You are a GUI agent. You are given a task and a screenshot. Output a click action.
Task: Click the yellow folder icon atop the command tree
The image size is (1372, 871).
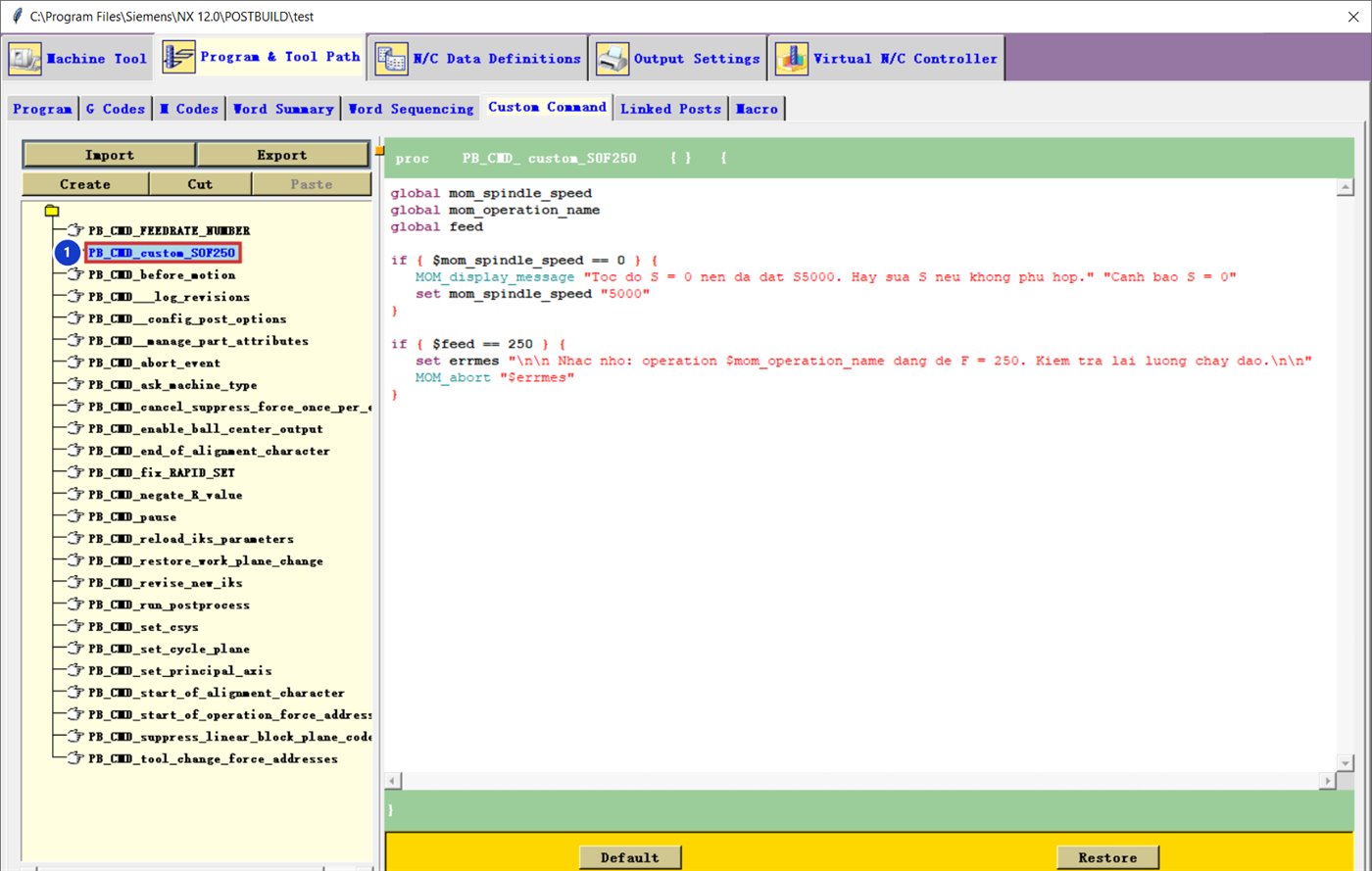tap(52, 211)
